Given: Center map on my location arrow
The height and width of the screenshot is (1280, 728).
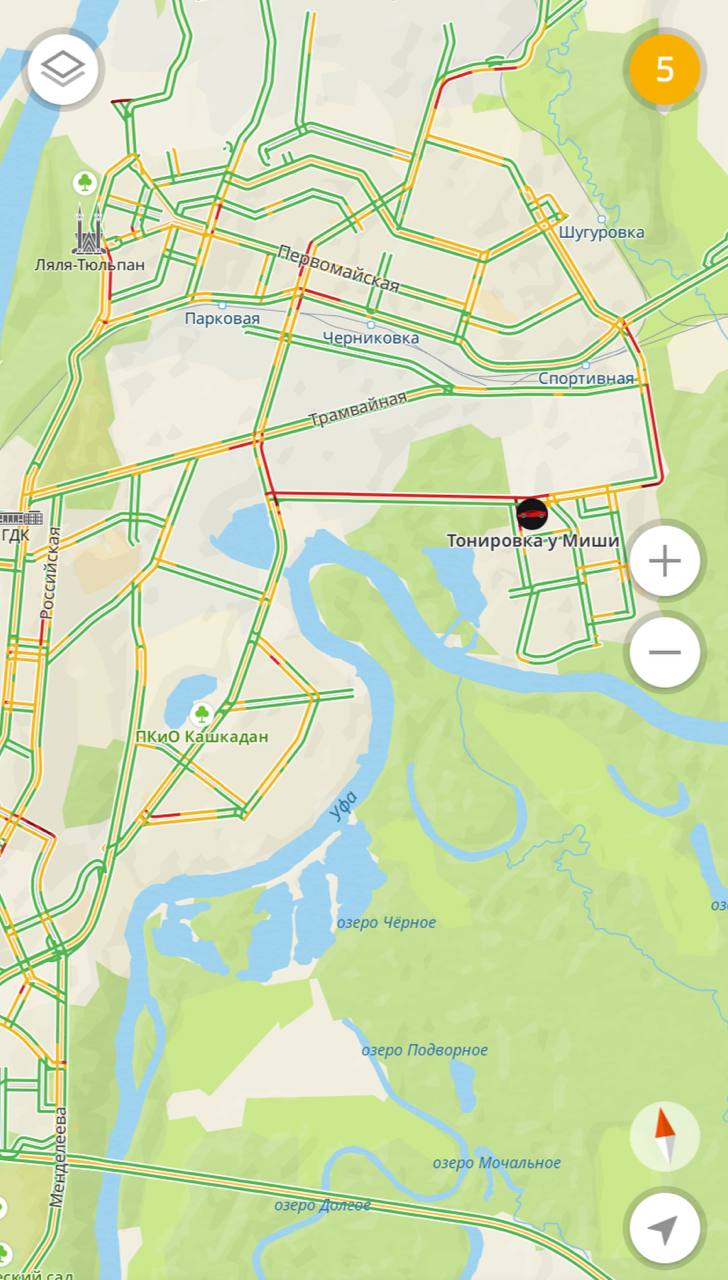Looking at the screenshot, I should (664, 1228).
